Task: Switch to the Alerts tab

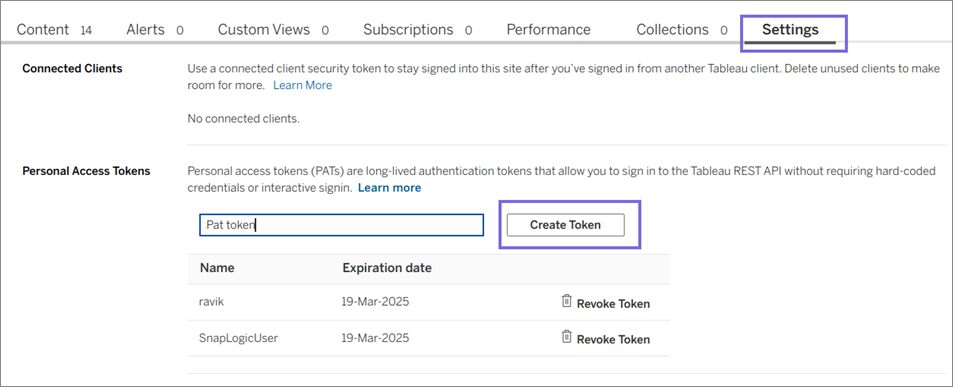Action: coord(155,30)
